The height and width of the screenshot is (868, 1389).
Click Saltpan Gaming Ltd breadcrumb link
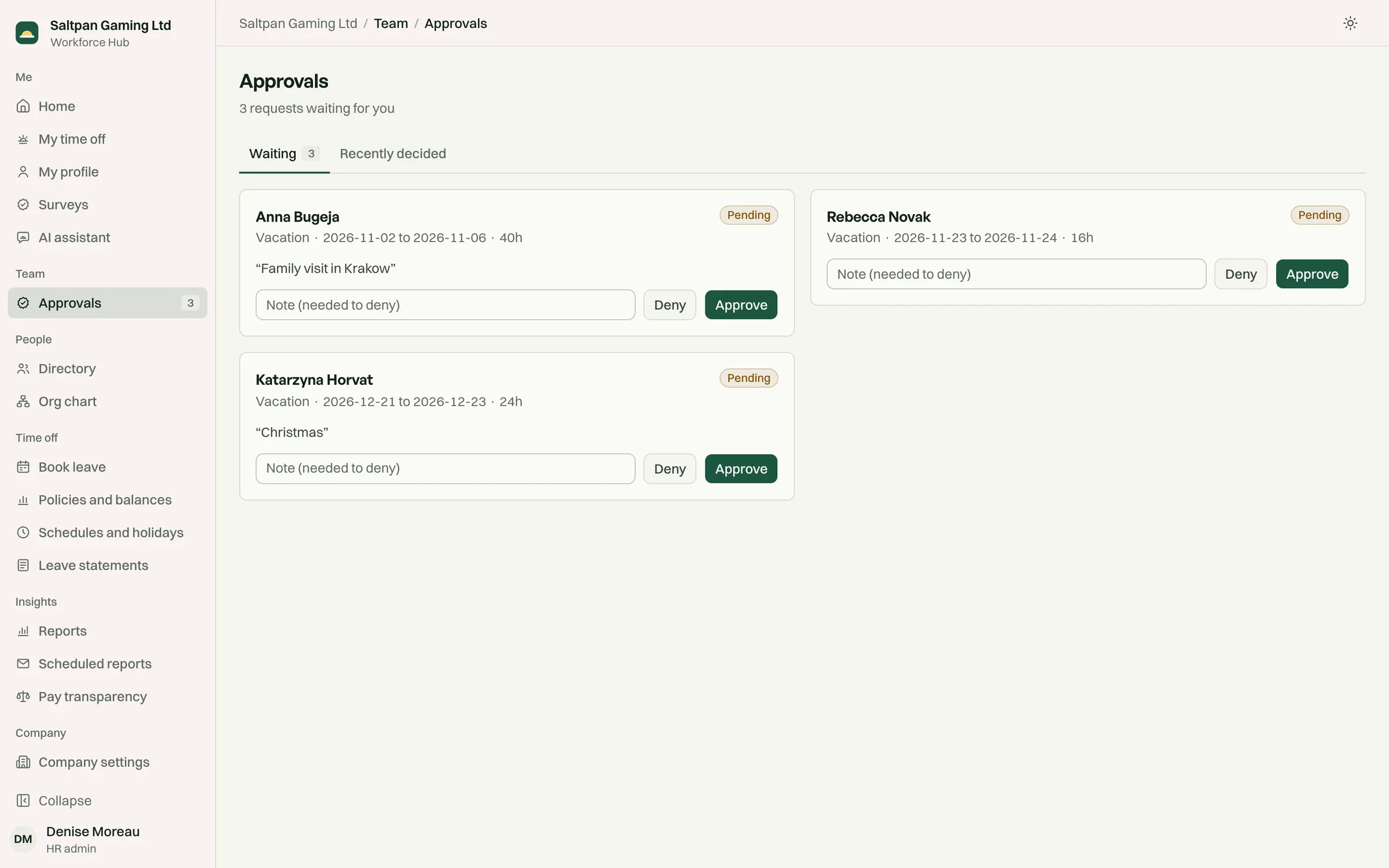(298, 23)
